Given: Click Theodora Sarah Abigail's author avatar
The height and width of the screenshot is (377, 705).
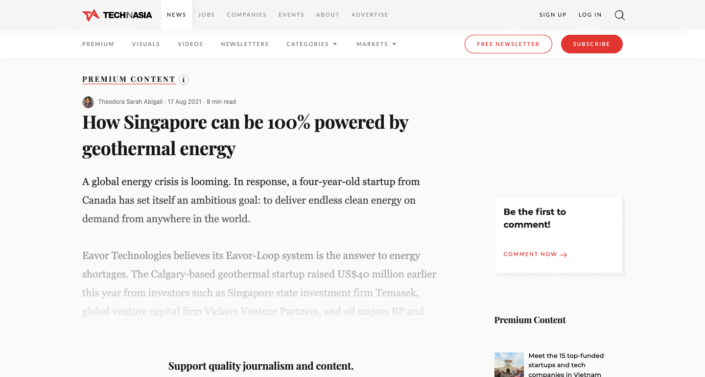Looking at the screenshot, I should [88, 102].
